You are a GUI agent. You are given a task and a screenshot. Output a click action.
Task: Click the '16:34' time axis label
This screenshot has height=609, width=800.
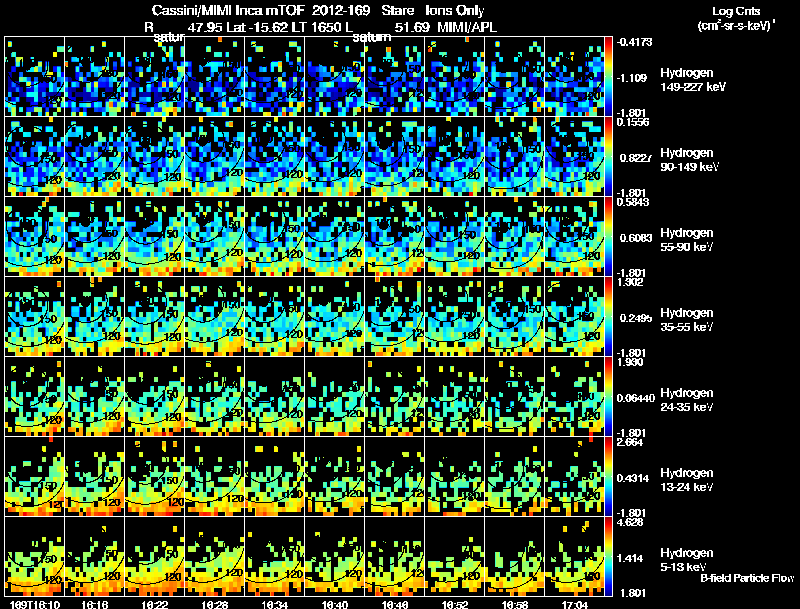(x=274, y=605)
